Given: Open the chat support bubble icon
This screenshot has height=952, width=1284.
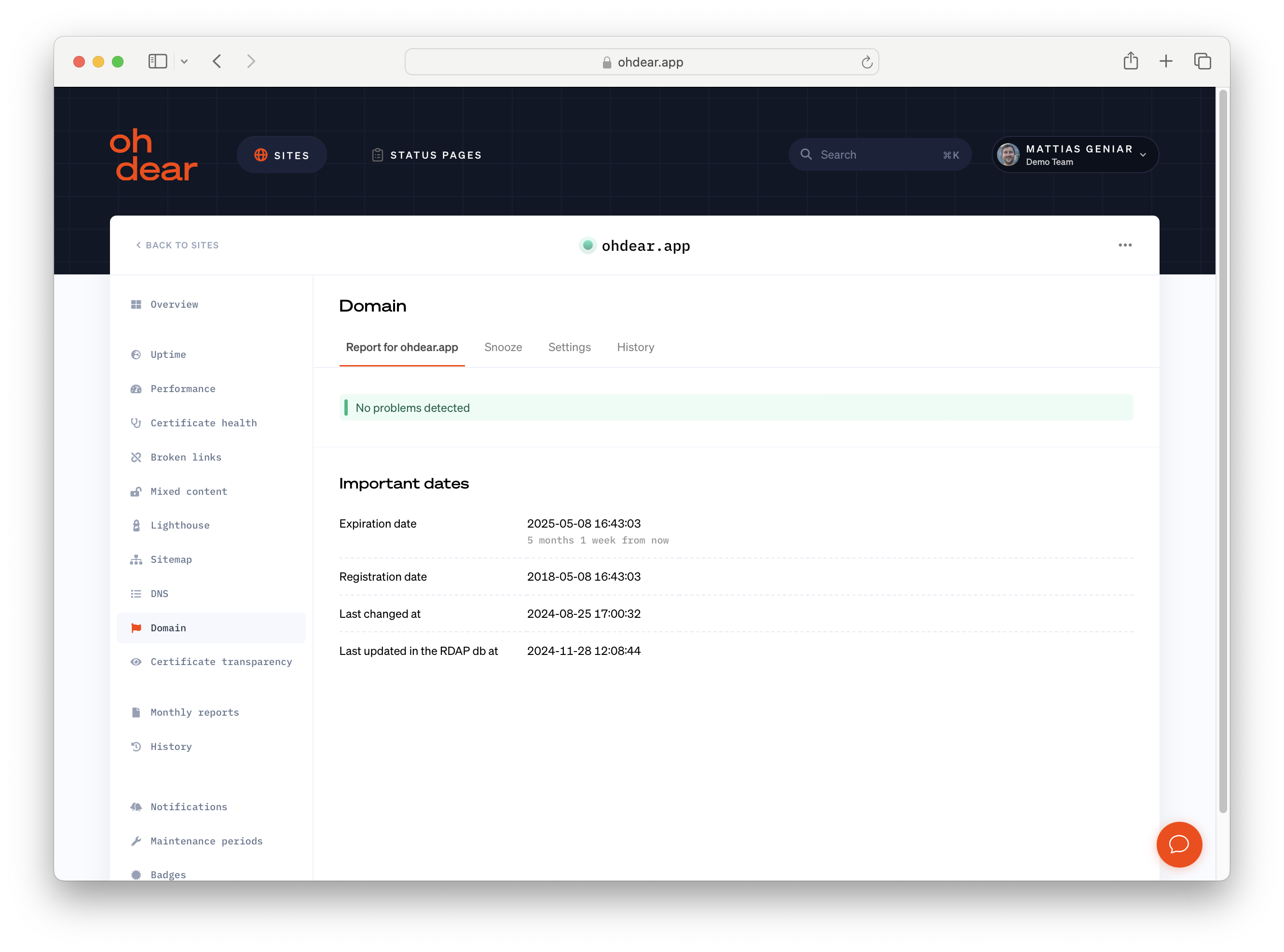Looking at the screenshot, I should coord(1178,844).
